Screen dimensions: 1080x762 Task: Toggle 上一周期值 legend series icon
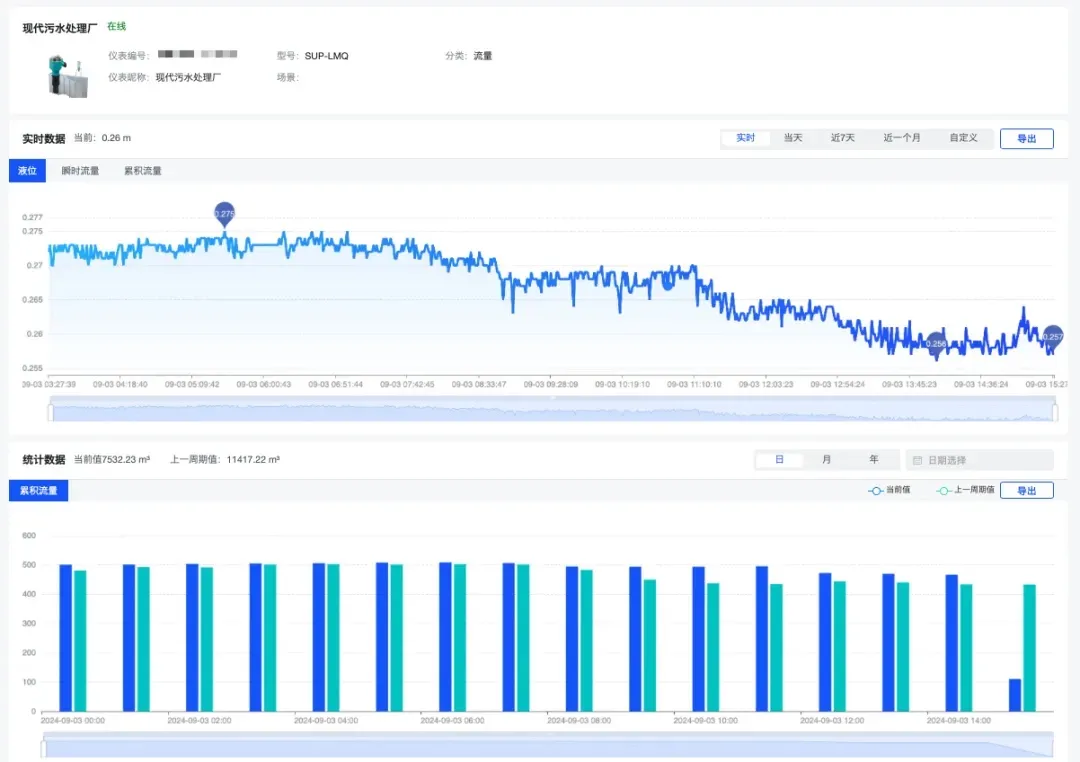[945, 490]
